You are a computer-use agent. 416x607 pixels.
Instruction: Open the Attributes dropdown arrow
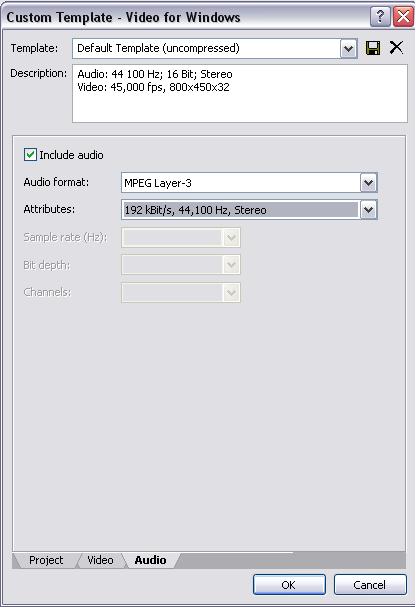pyautogui.click(x=368, y=210)
